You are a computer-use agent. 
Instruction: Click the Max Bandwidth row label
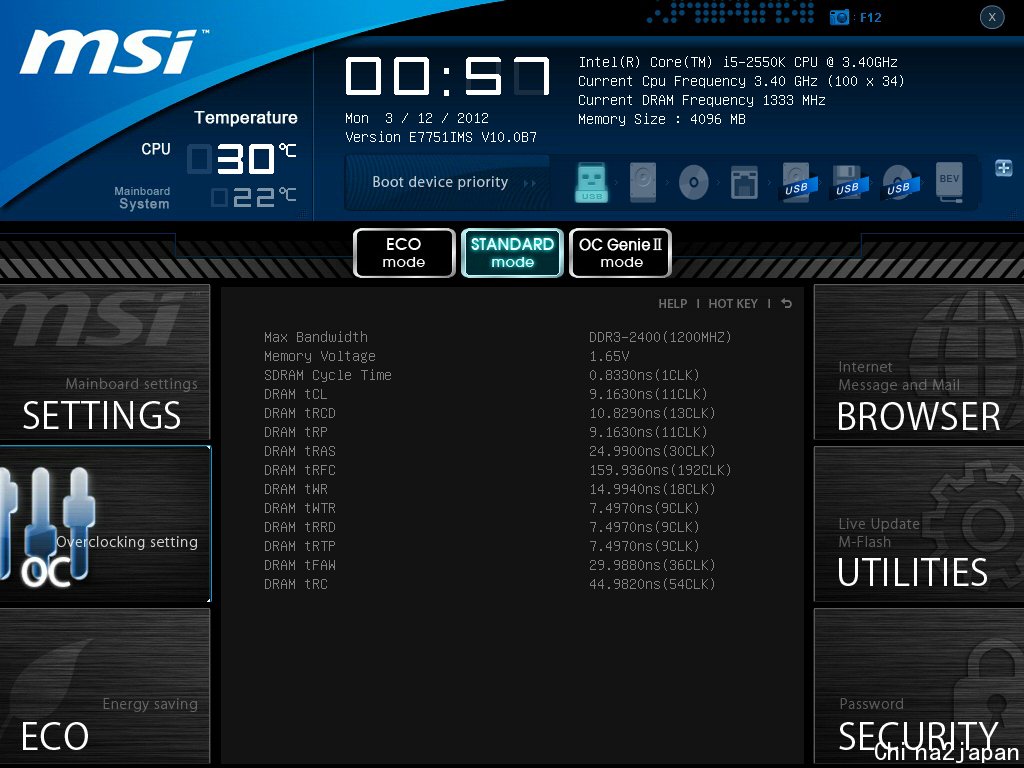(x=315, y=337)
